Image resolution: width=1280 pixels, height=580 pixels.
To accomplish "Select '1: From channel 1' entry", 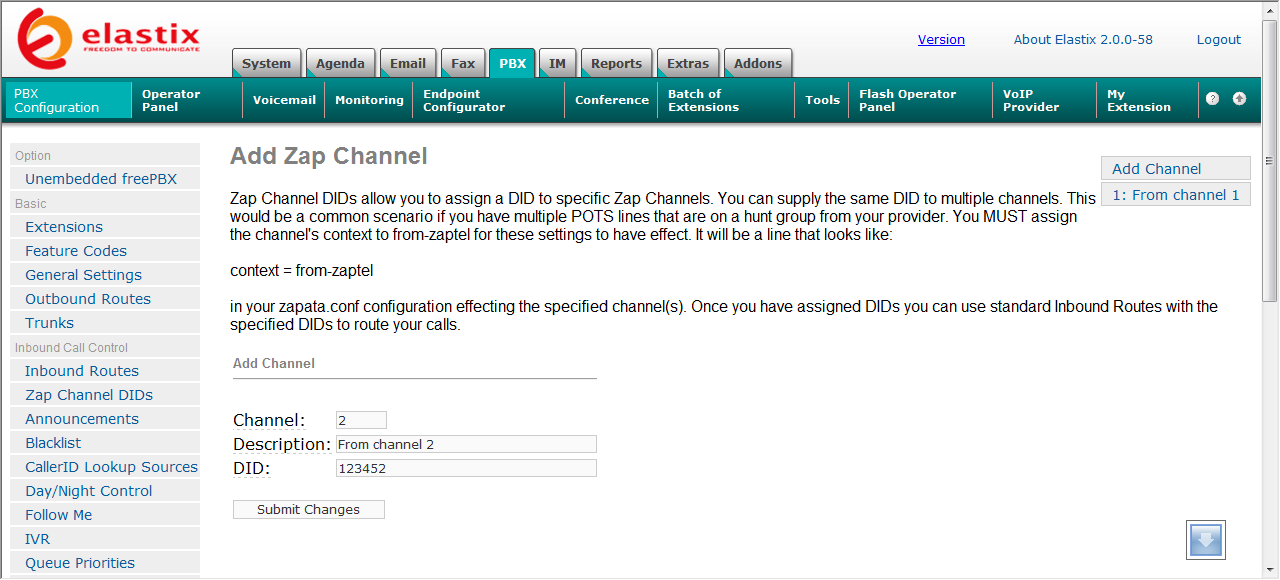I will click(x=1176, y=195).
